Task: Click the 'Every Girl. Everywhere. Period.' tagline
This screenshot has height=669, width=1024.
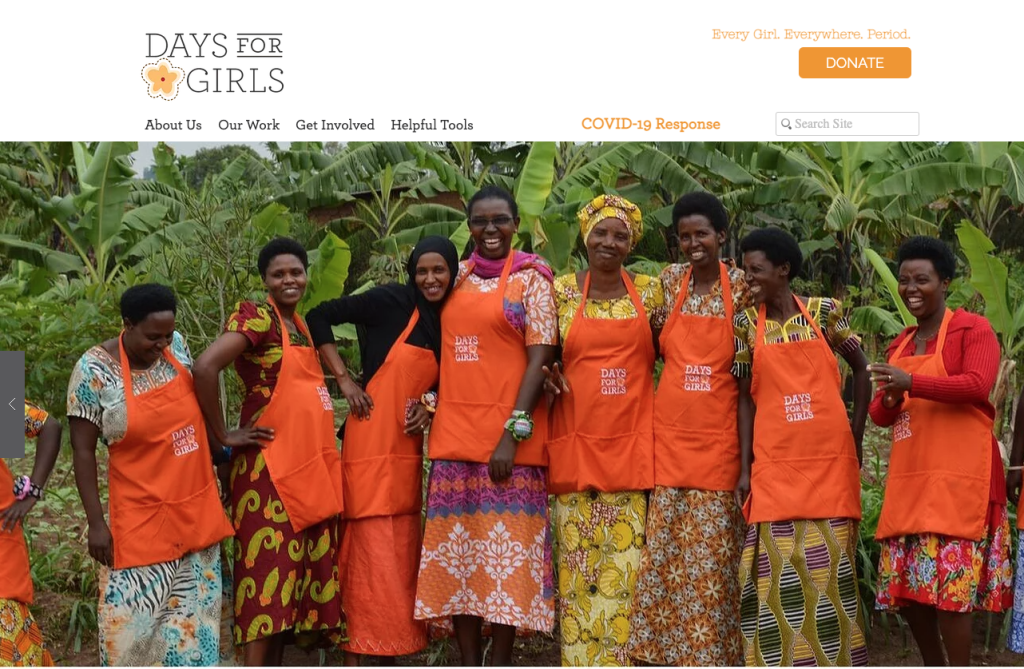Action: (810, 34)
